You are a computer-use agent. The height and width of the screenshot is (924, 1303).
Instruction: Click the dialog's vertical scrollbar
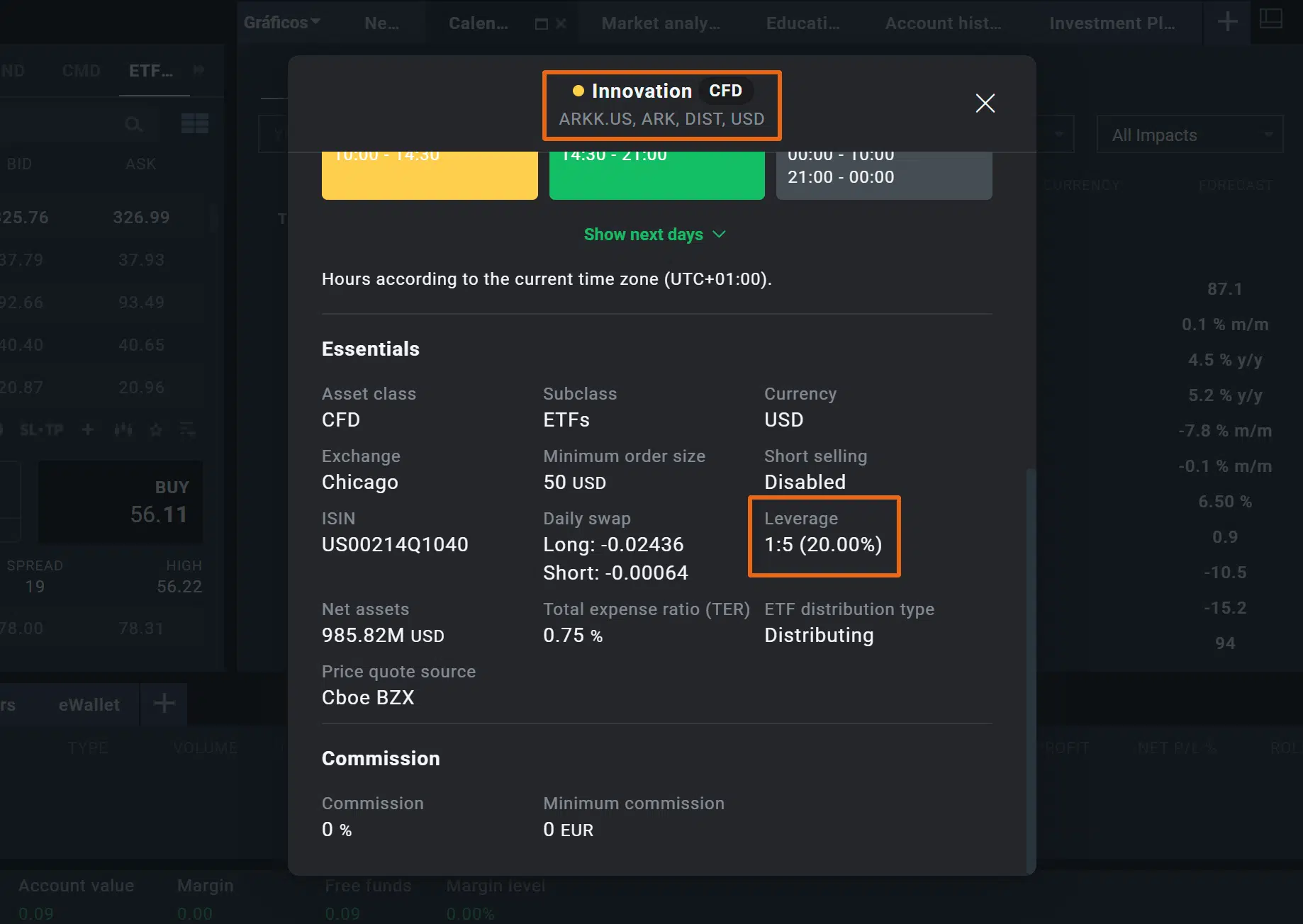pos(1031,670)
